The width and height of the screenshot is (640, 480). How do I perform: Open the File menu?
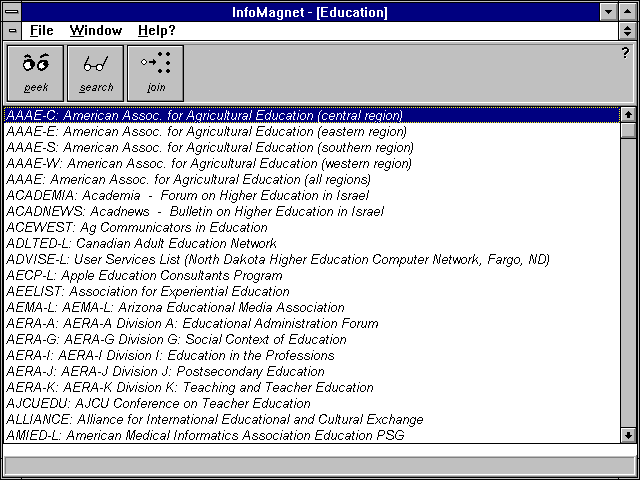coord(41,31)
